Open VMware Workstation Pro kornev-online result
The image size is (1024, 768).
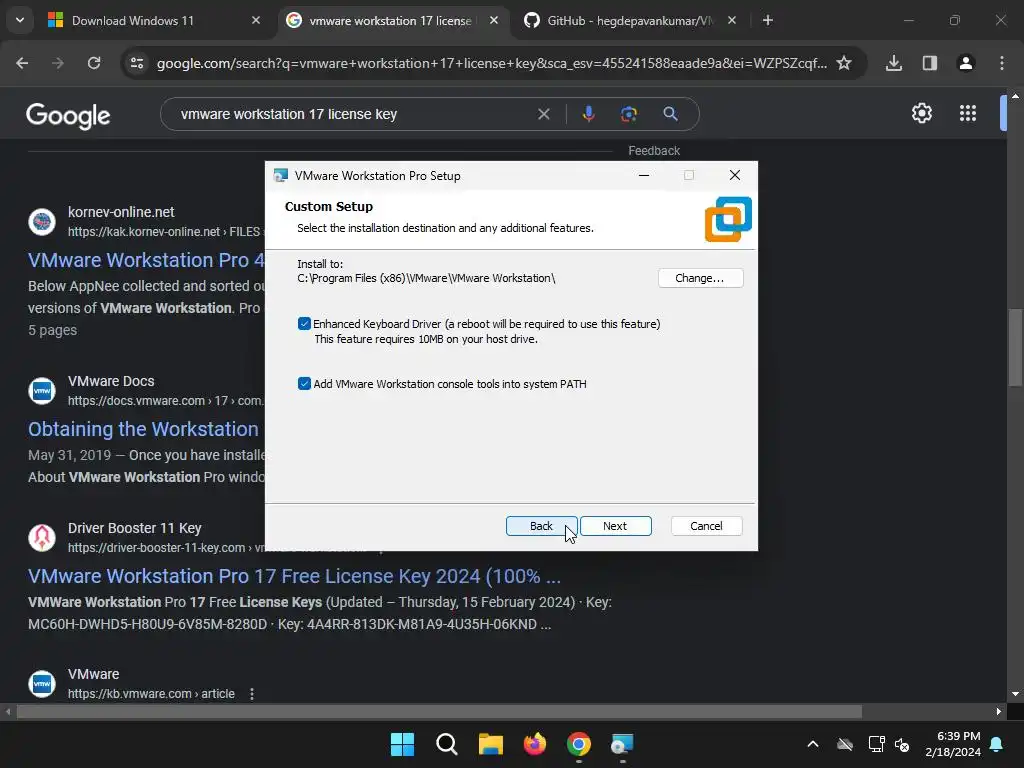coord(146,260)
